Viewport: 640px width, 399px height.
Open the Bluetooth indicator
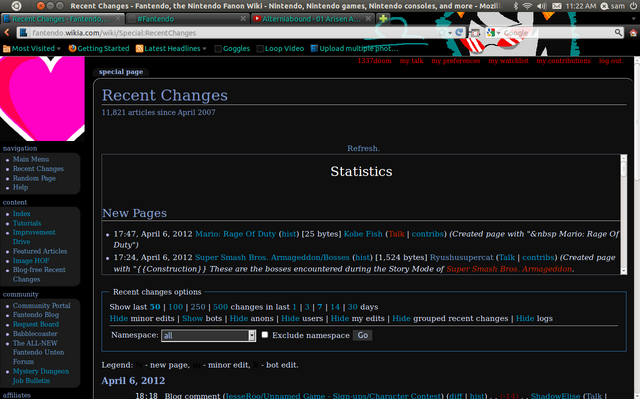pos(516,6)
